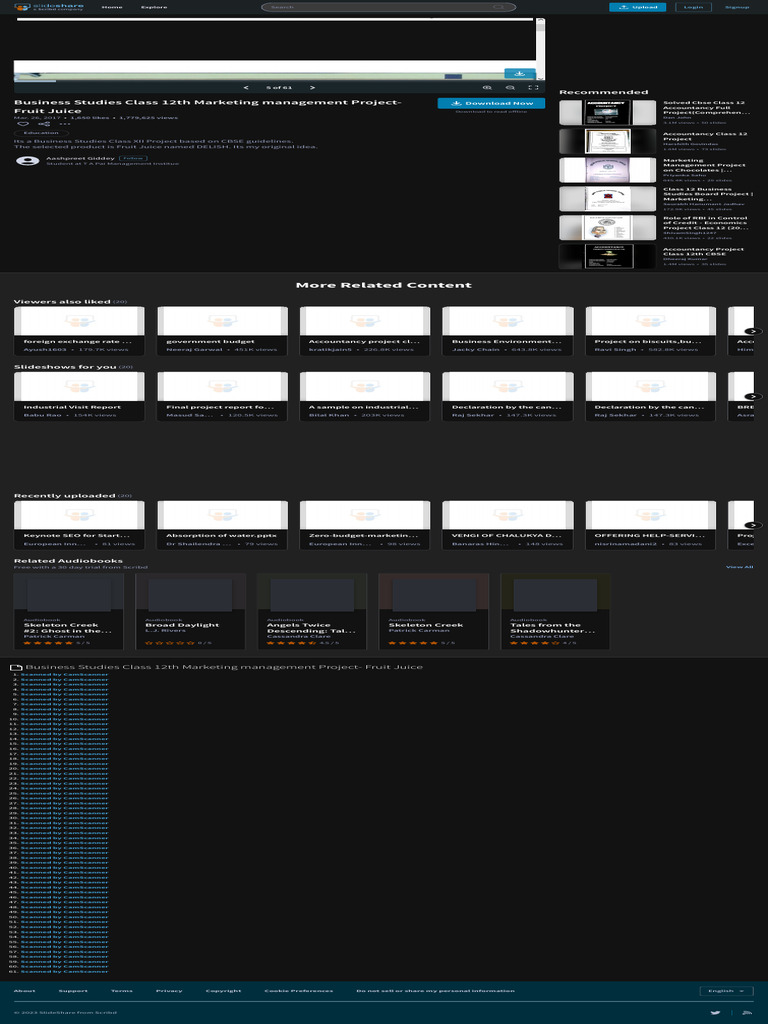The width and height of the screenshot is (768, 1024).
Task: Click the Upload button
Action: click(637, 7)
